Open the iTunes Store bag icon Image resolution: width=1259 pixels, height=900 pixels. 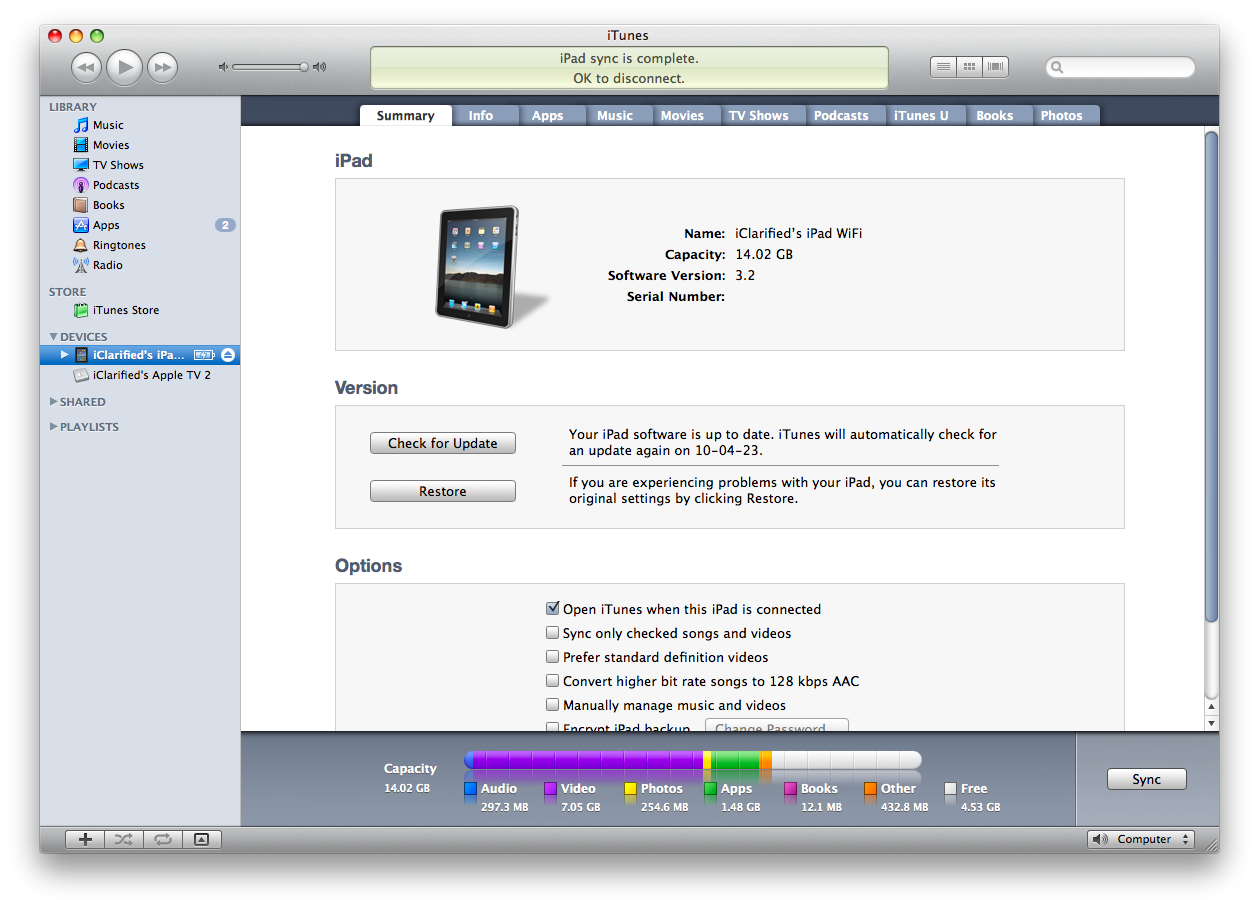click(81, 310)
